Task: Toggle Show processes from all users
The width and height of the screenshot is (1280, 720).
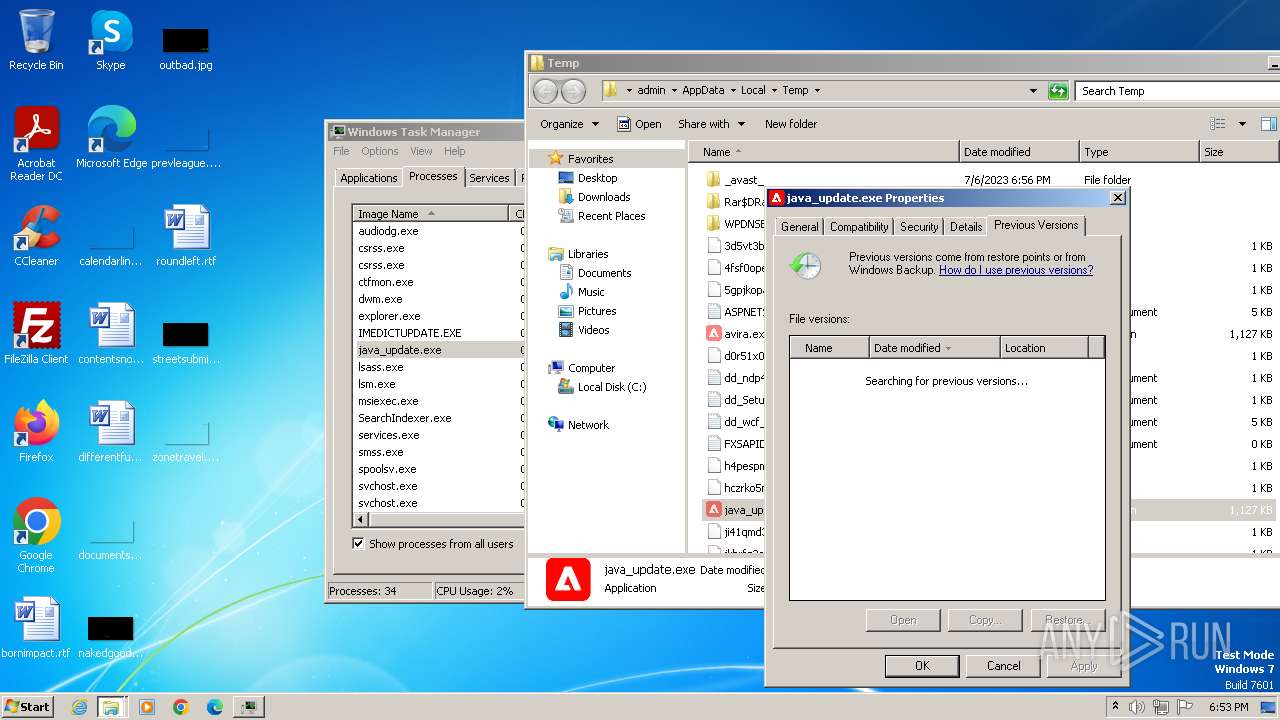Action: 358,544
